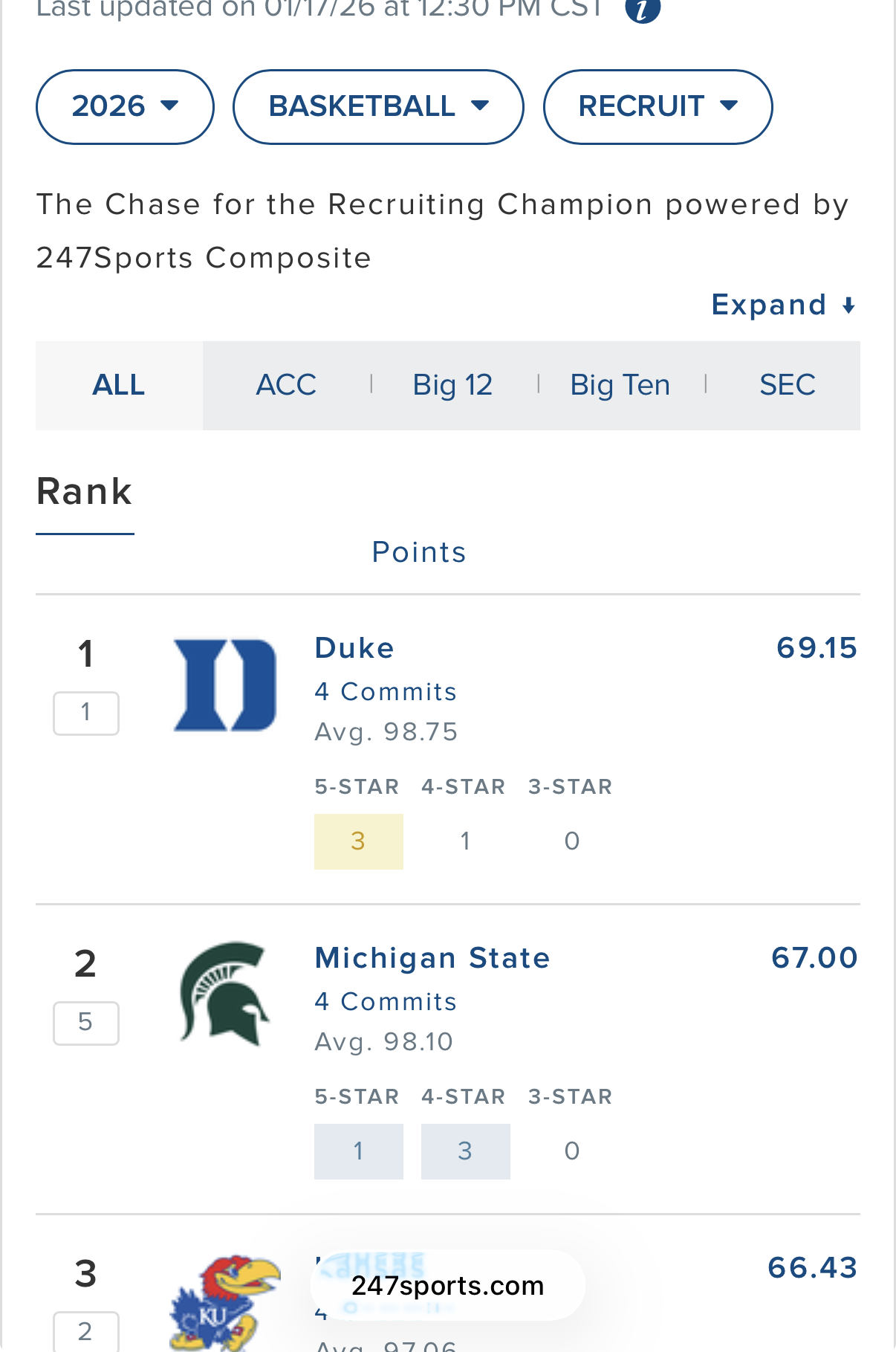
Task: Switch to the ACC tab
Action: tap(286, 386)
